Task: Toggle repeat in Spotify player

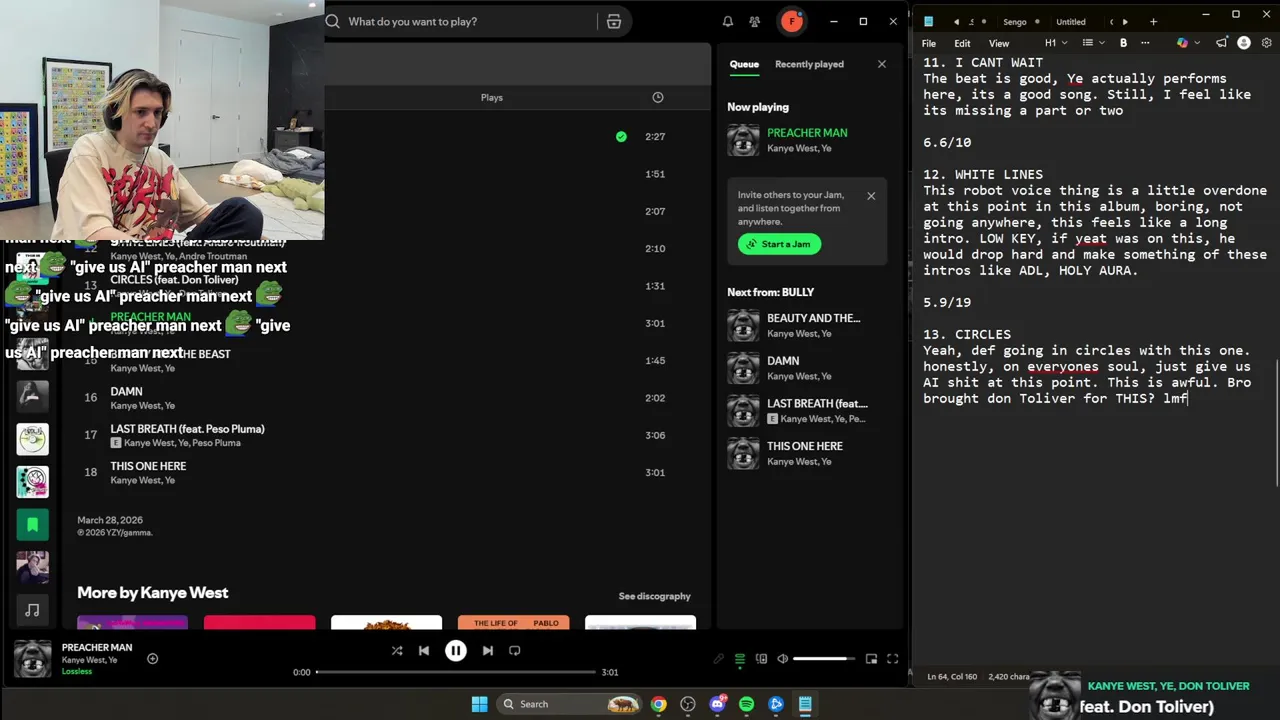Action: click(x=514, y=650)
